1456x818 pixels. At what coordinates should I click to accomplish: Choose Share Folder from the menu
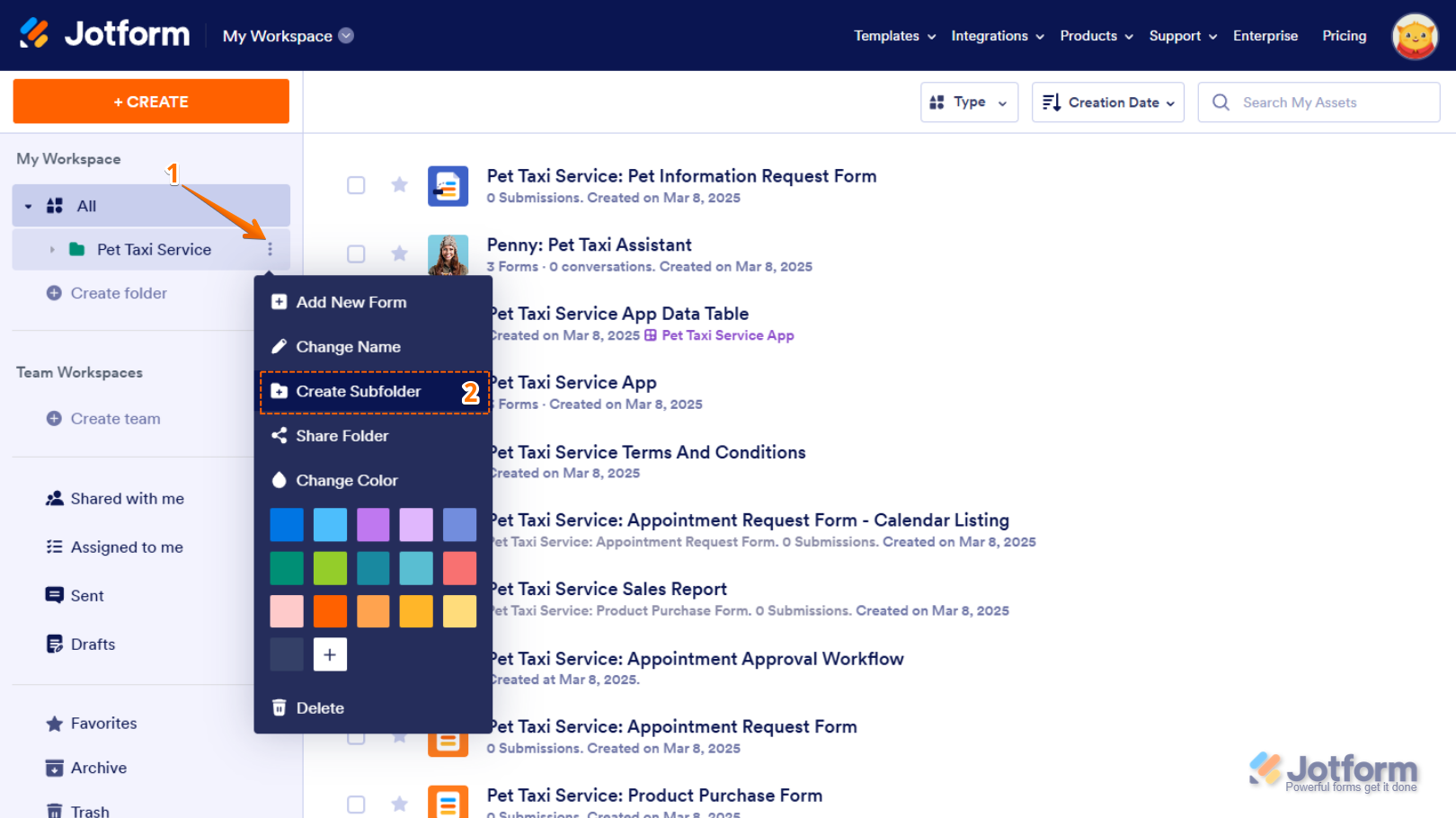click(x=373, y=436)
